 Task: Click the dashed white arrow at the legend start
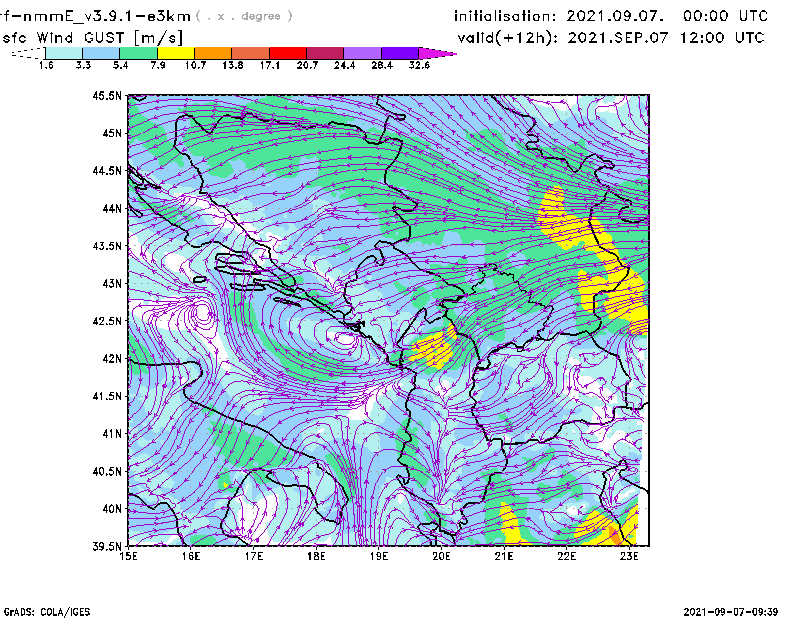coord(28,53)
